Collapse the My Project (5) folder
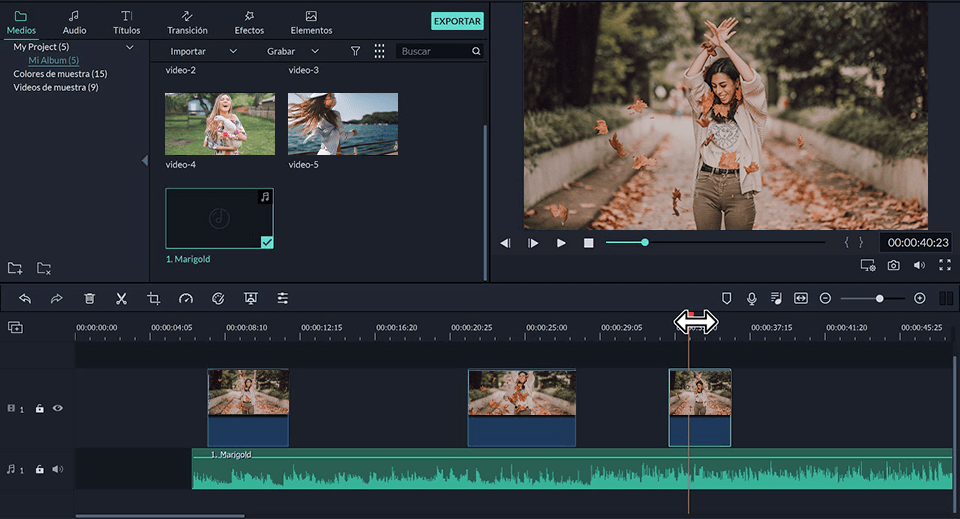 pos(130,47)
